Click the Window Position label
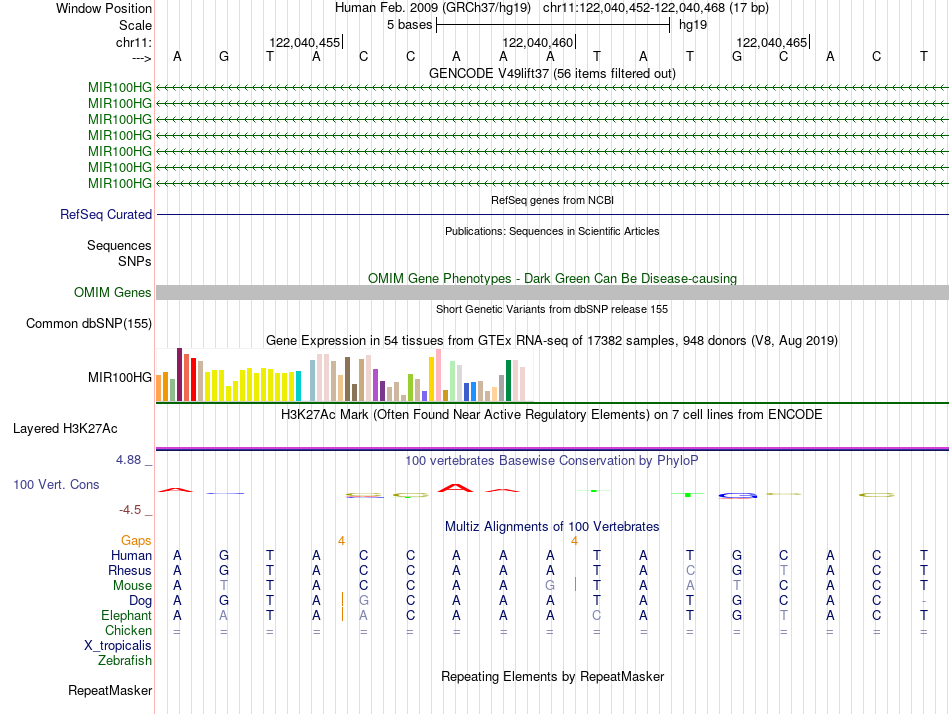Screen dimensions: 950x714 point(104,8)
